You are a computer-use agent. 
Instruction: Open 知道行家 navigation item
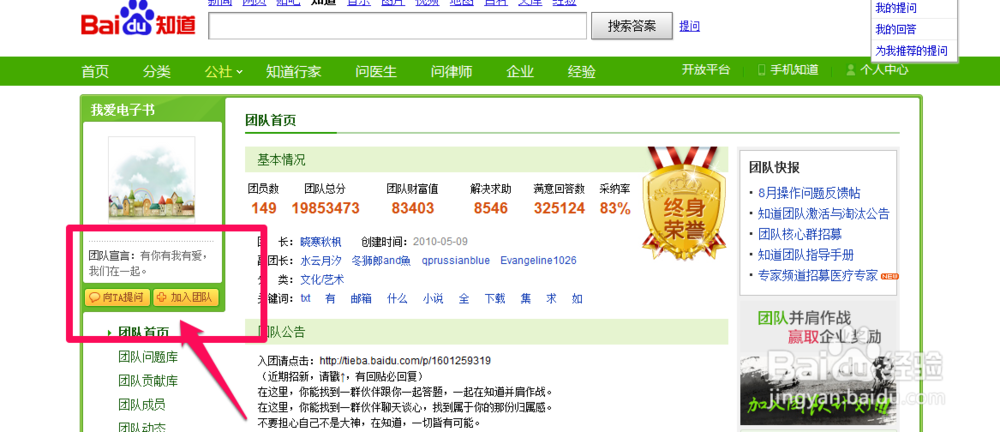[x=293, y=71]
